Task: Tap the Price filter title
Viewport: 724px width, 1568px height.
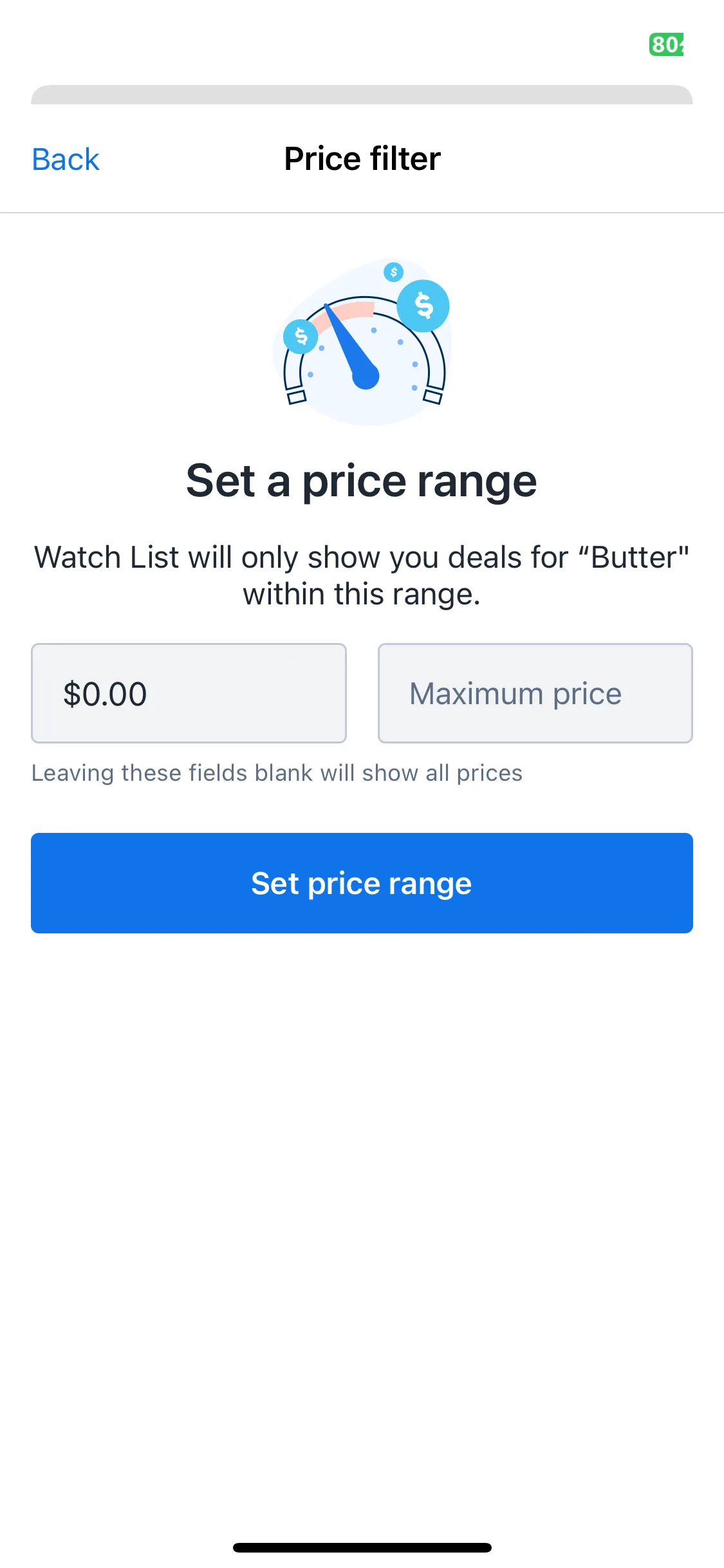Action: pos(362,159)
